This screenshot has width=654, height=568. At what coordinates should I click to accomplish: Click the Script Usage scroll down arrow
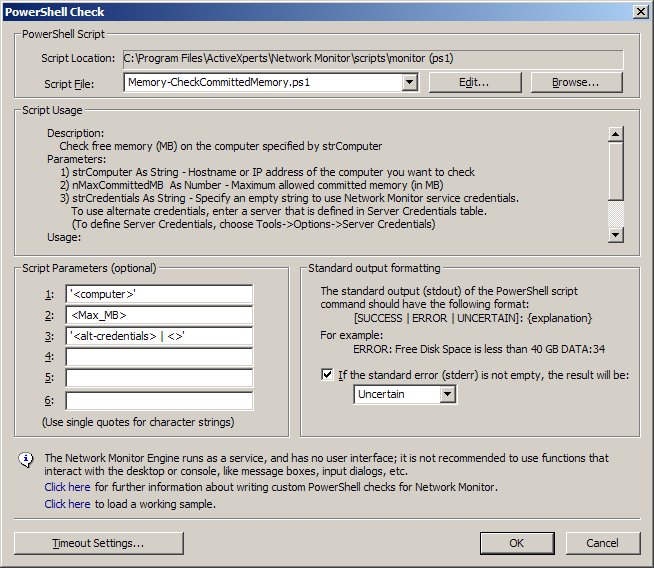tap(616, 235)
